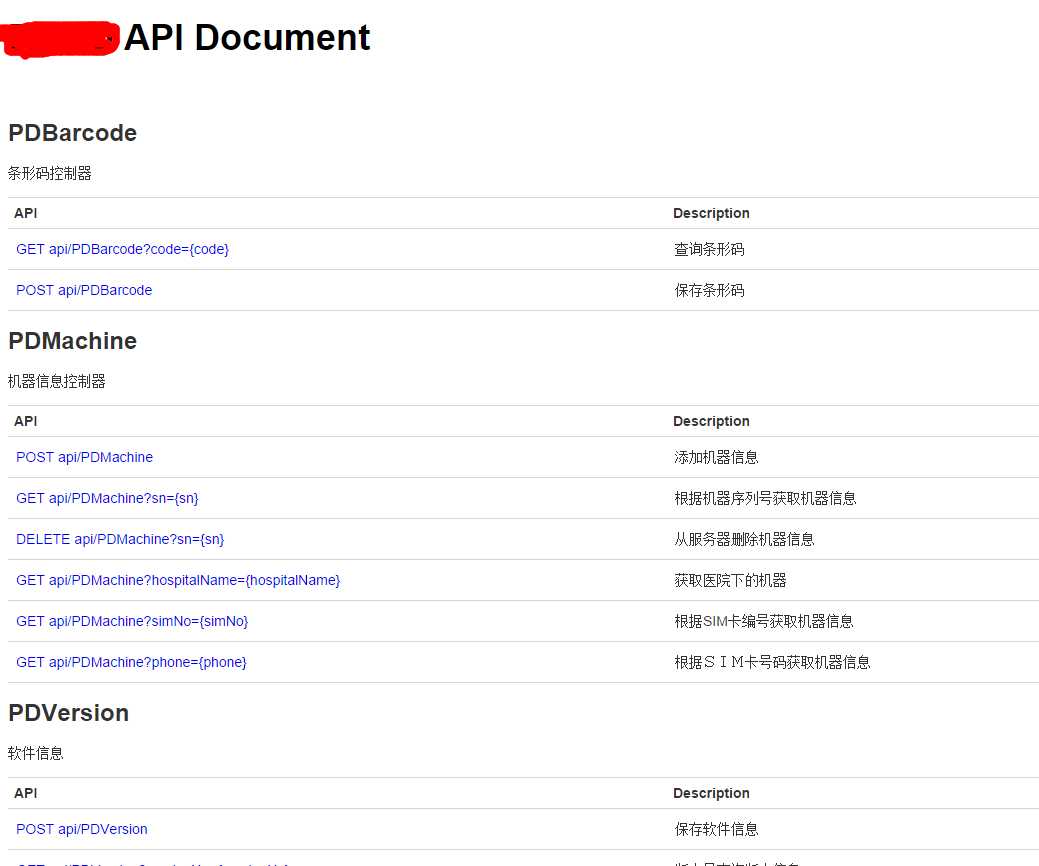Open the POST api/PDMachine endpoint link
The width and height of the screenshot is (1039, 866).
84,457
